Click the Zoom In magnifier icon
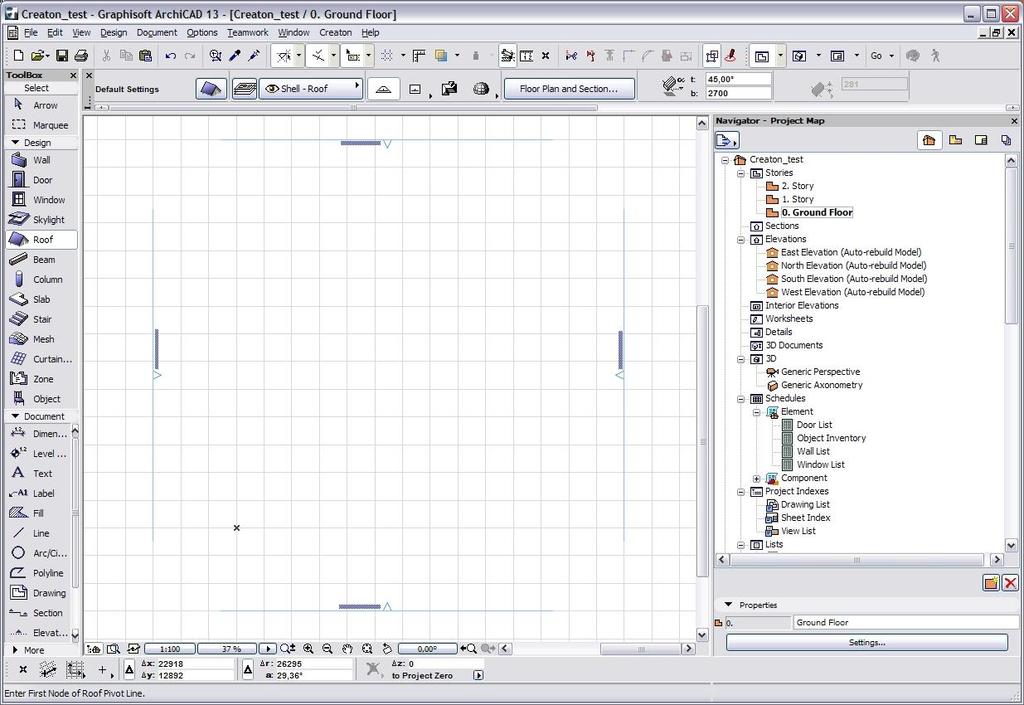Screen dimensions: 1024x705 tap(308, 649)
